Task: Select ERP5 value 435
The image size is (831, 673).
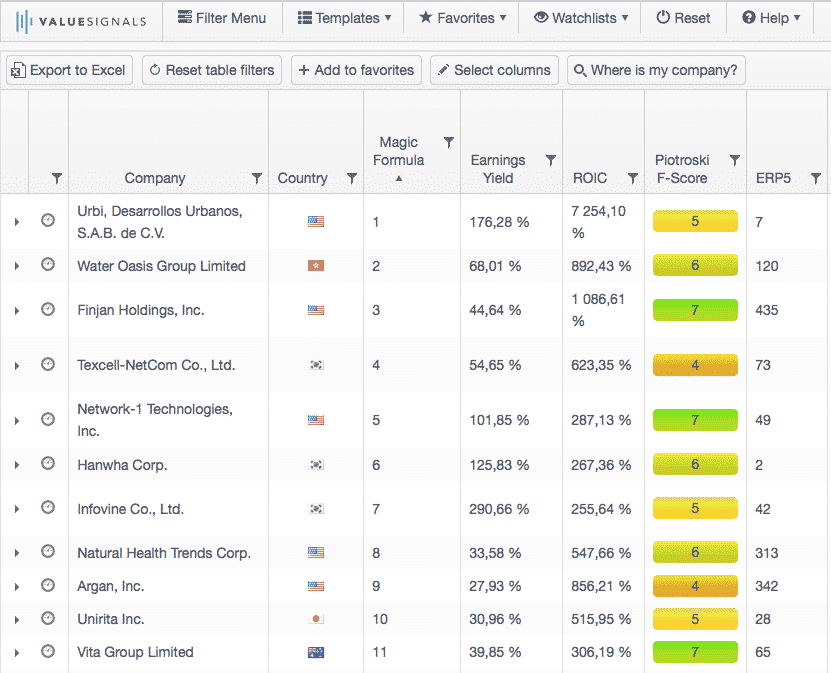Action: pyautogui.click(x=767, y=310)
